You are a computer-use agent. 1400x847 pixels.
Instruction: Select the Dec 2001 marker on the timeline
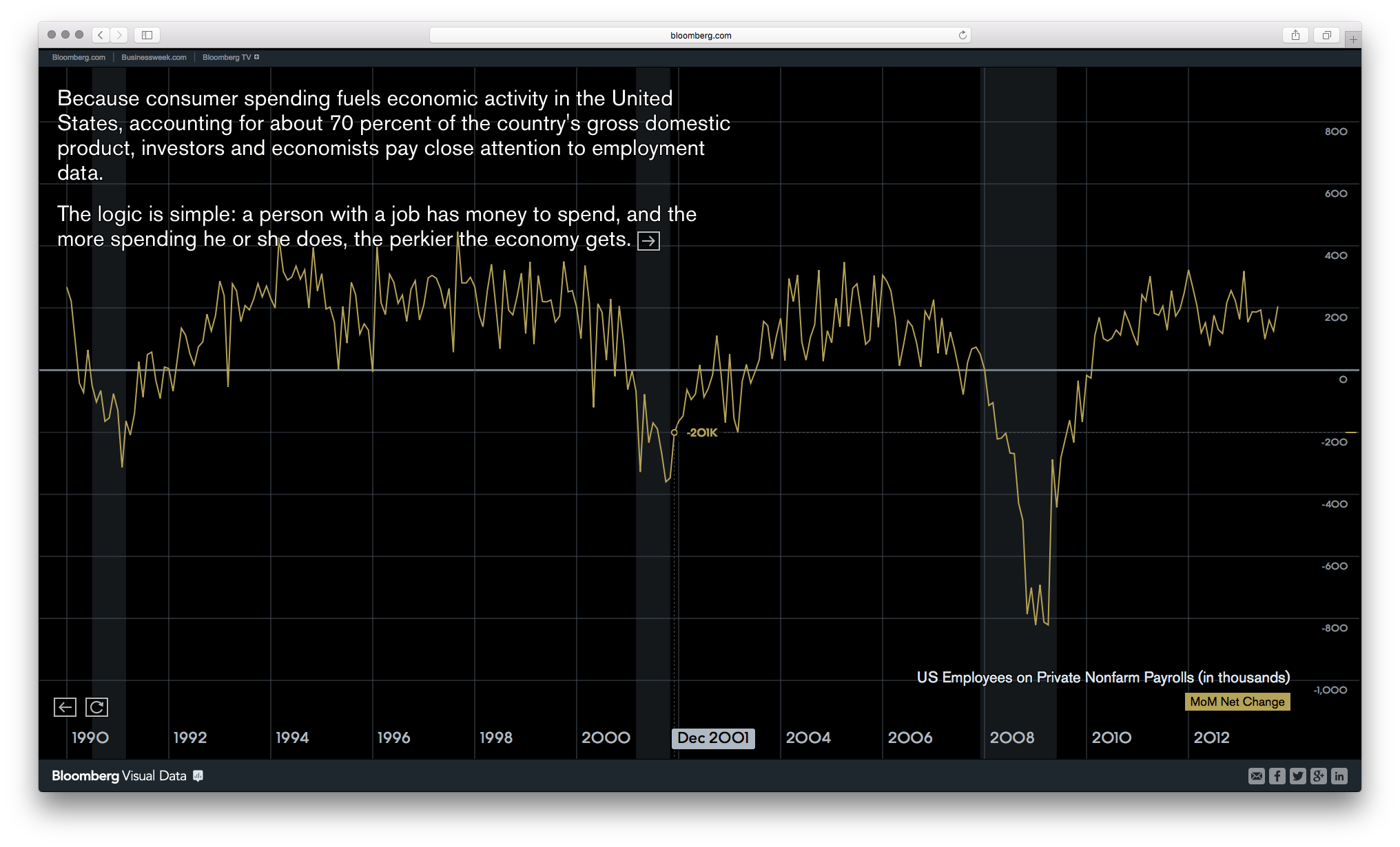pyautogui.click(x=713, y=738)
